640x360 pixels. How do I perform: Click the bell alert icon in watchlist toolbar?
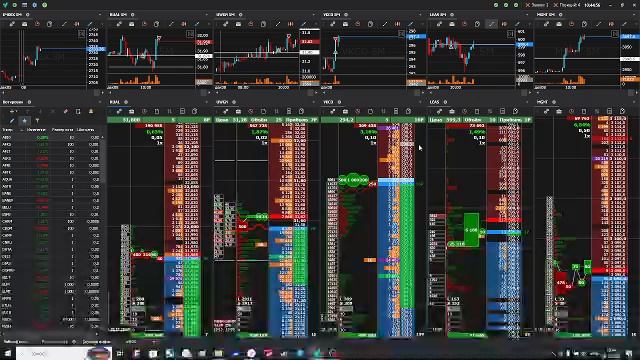pos(91,111)
